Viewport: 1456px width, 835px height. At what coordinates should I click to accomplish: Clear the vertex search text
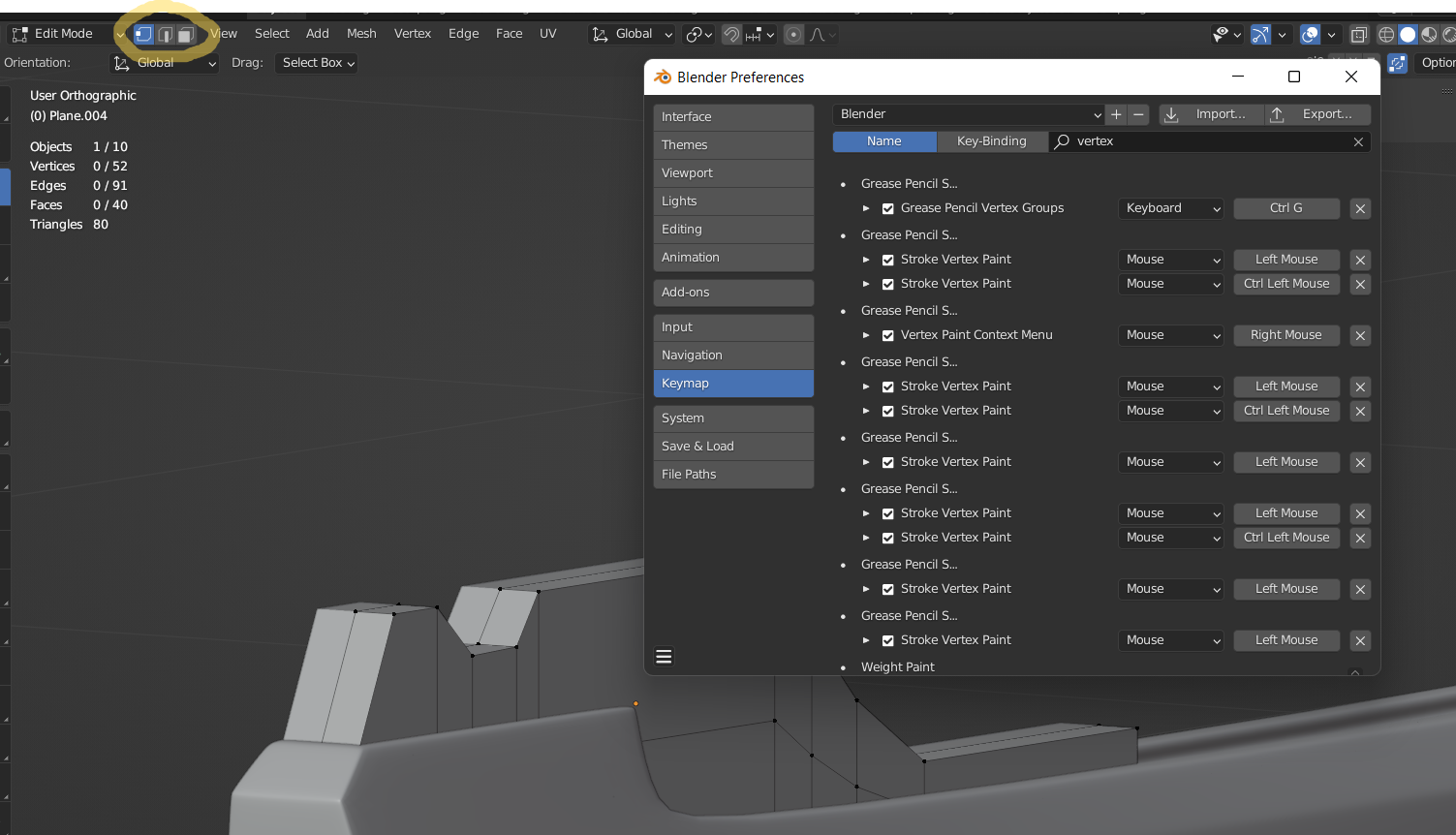point(1358,141)
